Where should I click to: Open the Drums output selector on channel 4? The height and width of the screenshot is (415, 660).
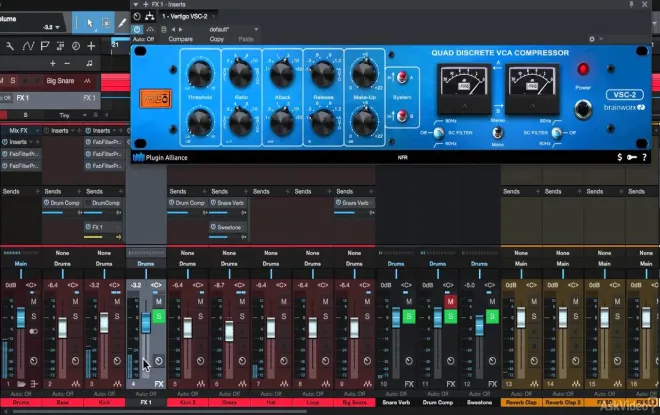click(x=146, y=264)
